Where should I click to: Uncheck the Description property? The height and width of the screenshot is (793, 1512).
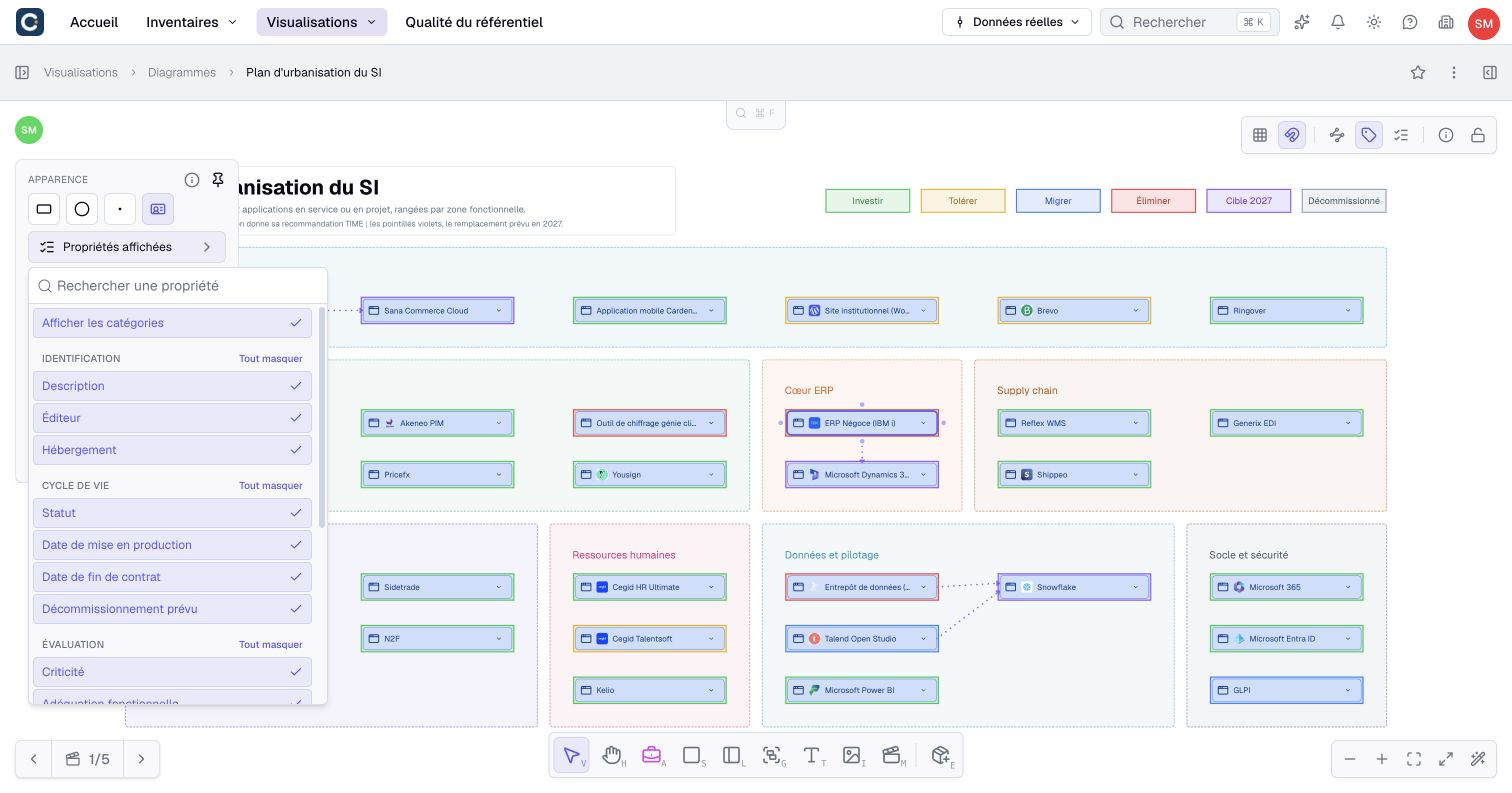pos(172,386)
